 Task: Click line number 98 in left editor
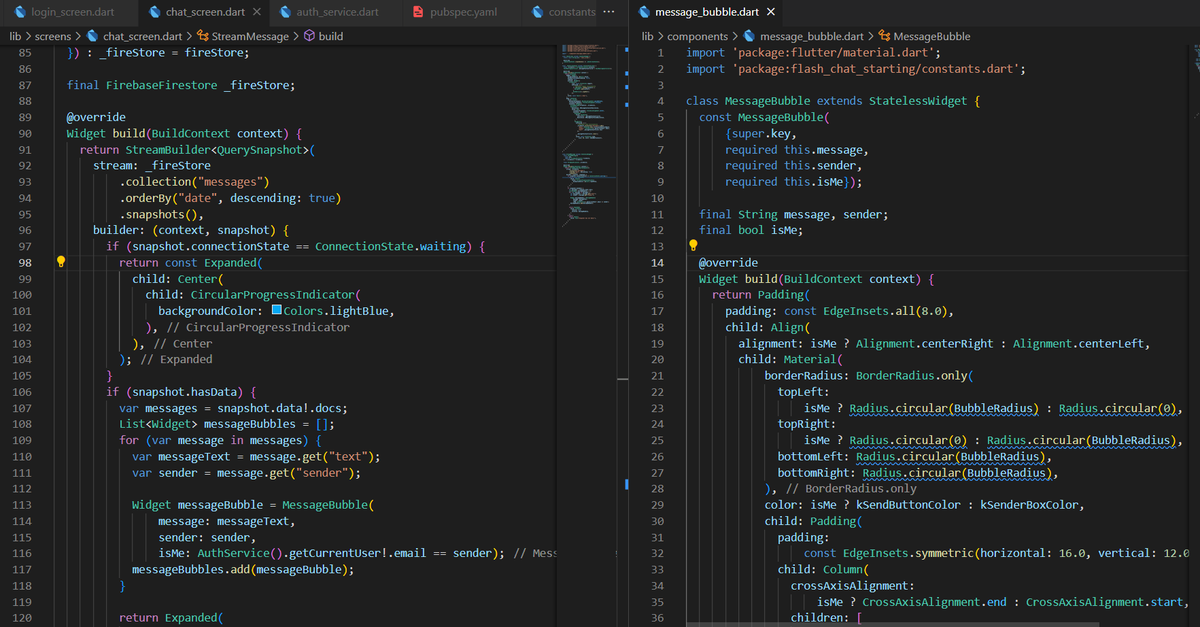[x=25, y=262]
